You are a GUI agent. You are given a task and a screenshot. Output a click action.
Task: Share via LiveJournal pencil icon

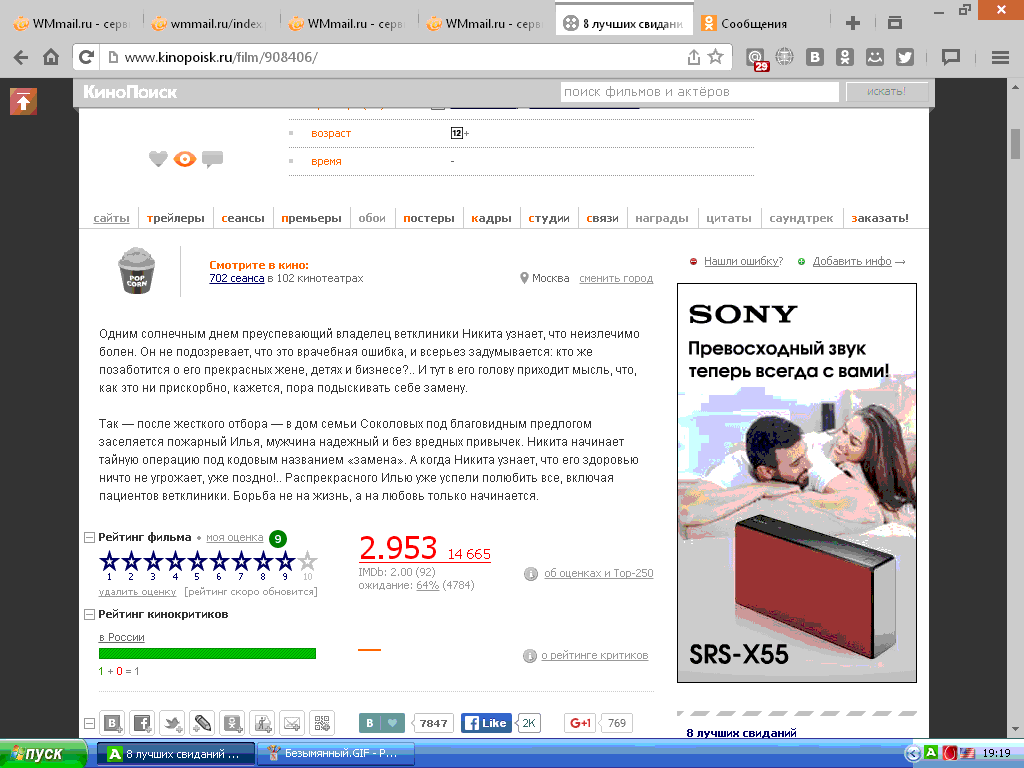click(202, 723)
